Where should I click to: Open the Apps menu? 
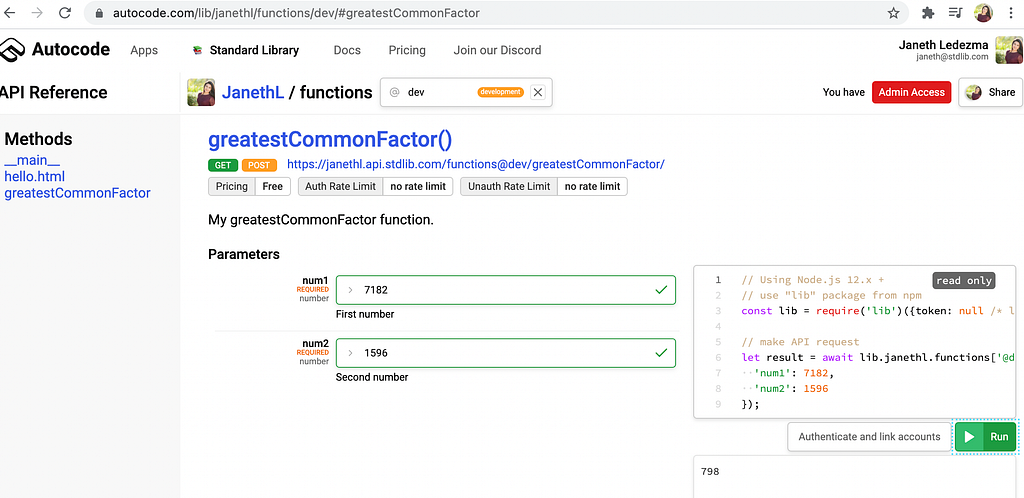pyautogui.click(x=144, y=50)
